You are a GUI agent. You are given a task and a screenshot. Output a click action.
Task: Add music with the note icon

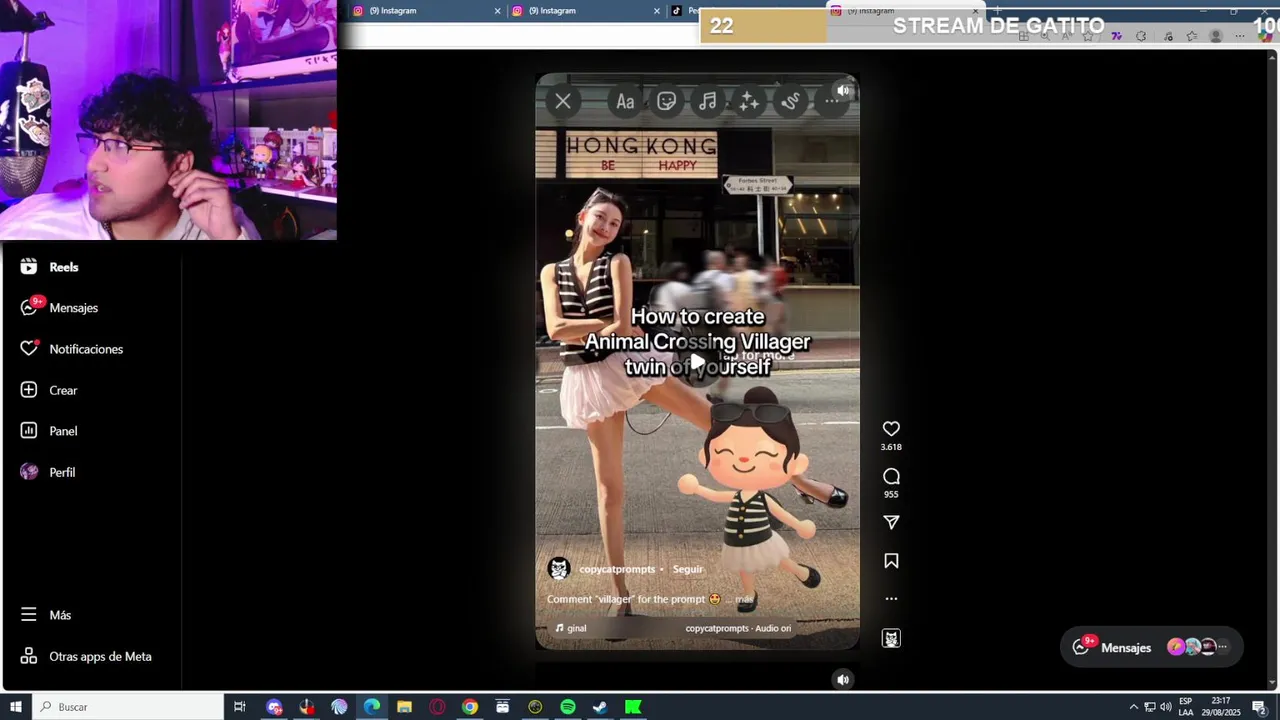click(708, 101)
